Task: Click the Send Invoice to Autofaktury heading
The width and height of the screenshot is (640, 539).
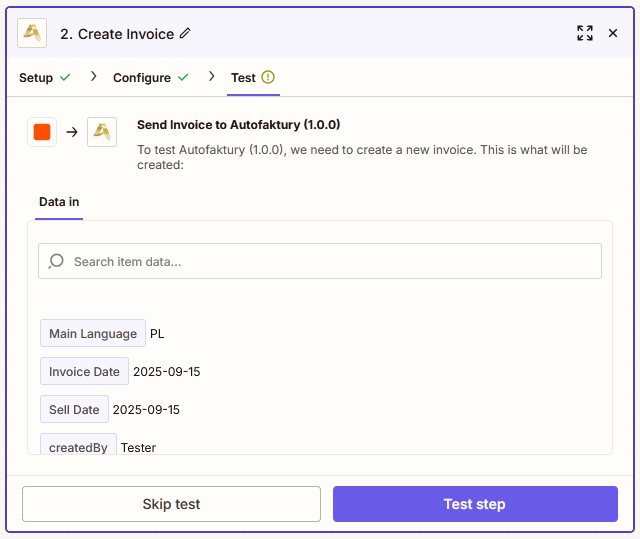Action: (x=238, y=125)
